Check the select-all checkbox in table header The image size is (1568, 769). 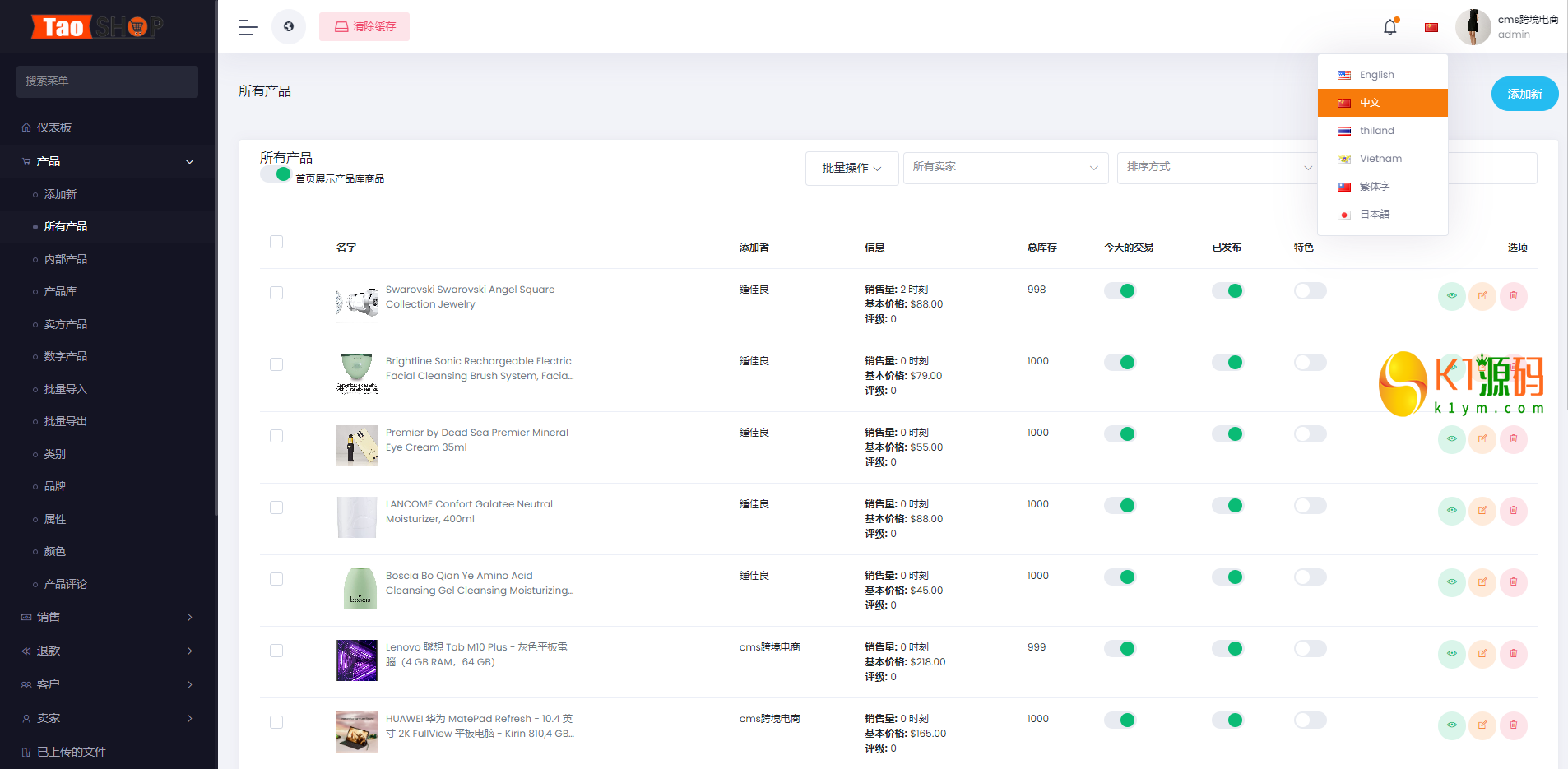(x=276, y=242)
